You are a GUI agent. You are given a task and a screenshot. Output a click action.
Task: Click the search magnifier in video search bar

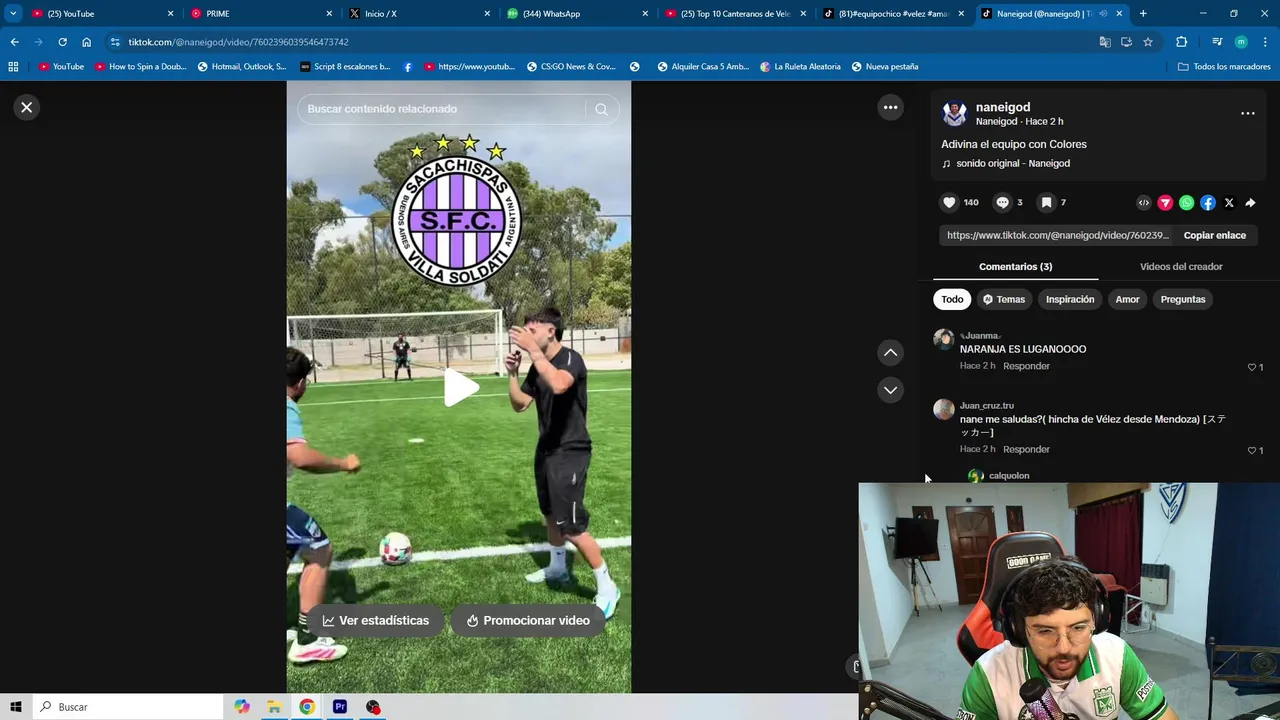click(x=601, y=109)
